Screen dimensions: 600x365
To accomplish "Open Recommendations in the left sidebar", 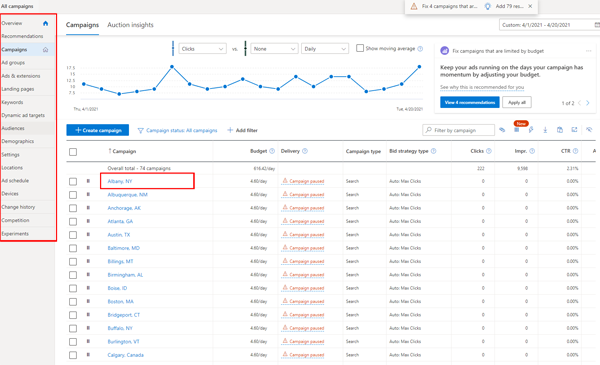I will (x=22, y=36).
